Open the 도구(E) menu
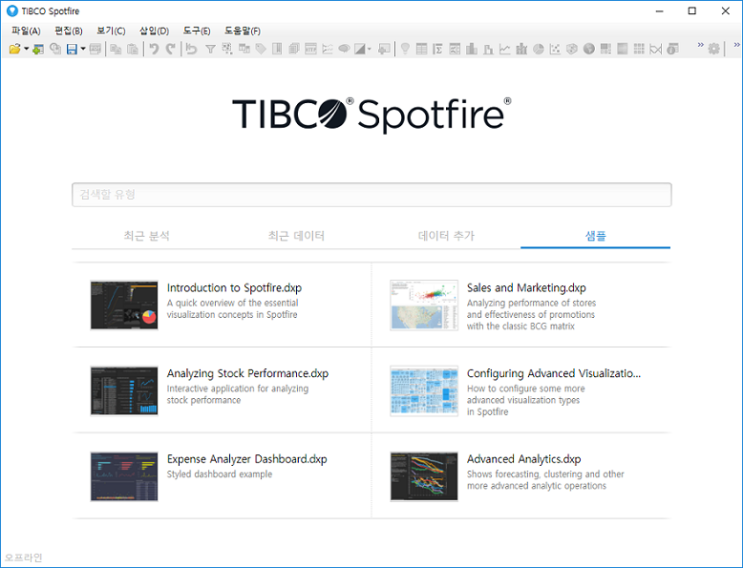The height and width of the screenshot is (568, 743). (197, 31)
